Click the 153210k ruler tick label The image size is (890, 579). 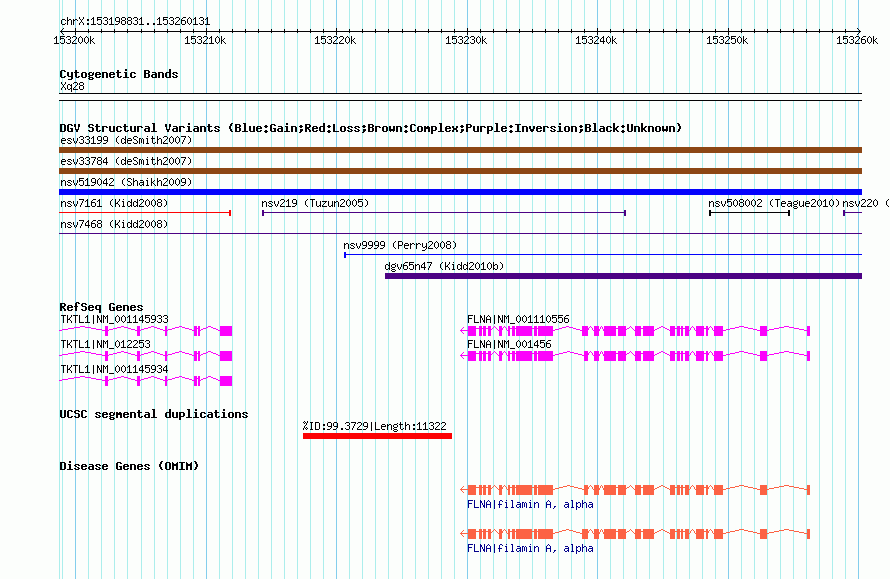tap(205, 40)
